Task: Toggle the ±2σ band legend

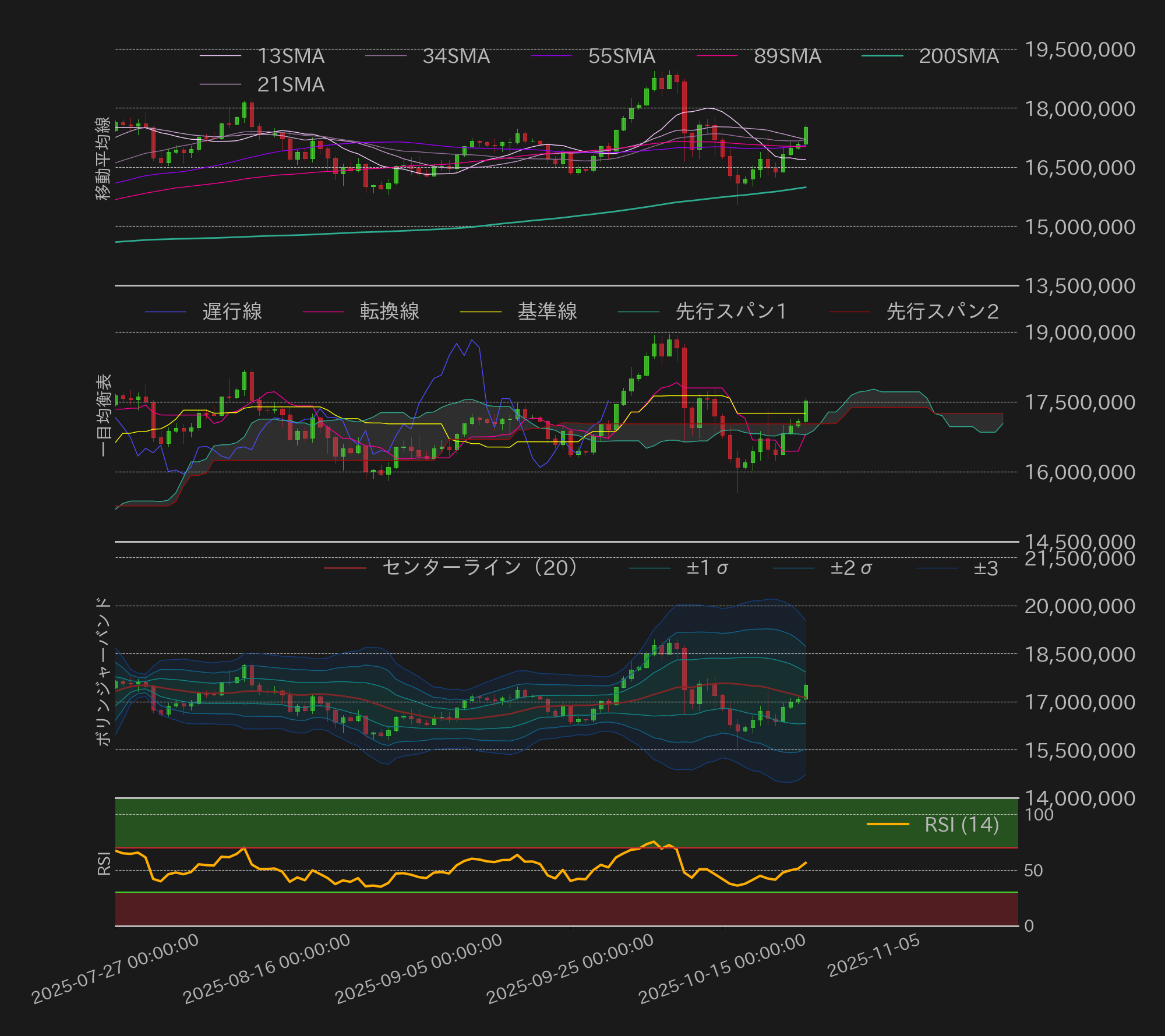Action: pyautogui.click(x=850, y=567)
